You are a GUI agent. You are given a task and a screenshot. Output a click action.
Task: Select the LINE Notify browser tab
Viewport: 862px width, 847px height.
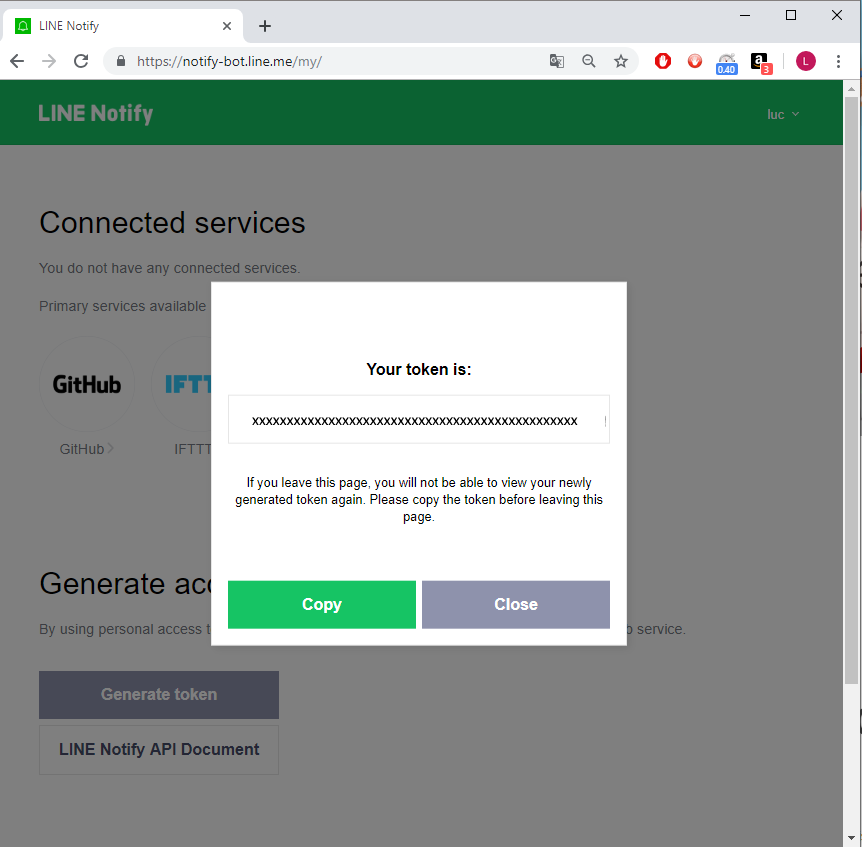[110, 26]
